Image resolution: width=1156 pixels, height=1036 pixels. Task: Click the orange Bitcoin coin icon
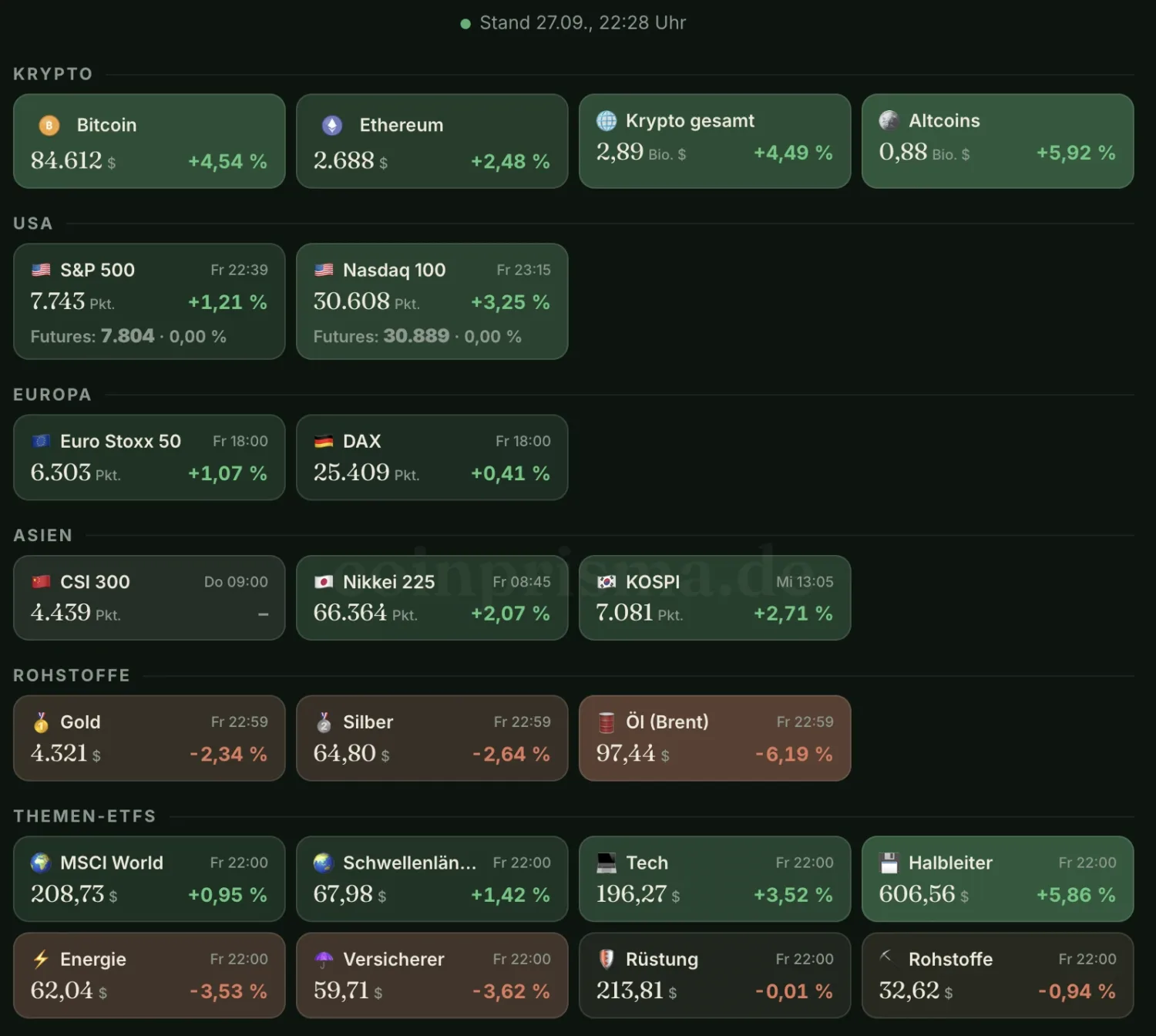pyautogui.click(x=49, y=125)
